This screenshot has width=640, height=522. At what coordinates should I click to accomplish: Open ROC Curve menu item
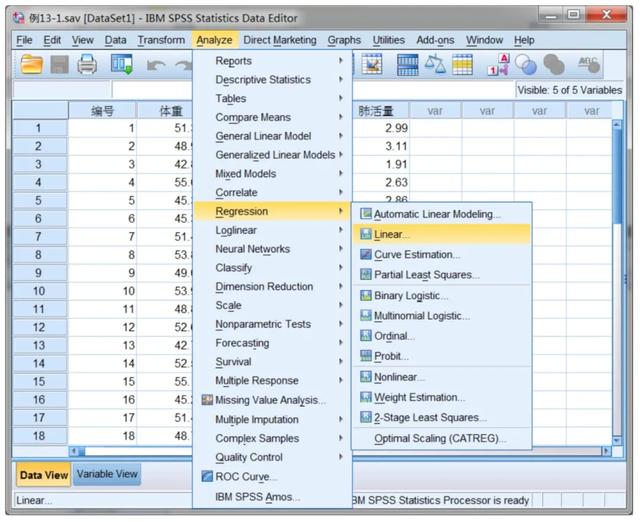coord(272,476)
